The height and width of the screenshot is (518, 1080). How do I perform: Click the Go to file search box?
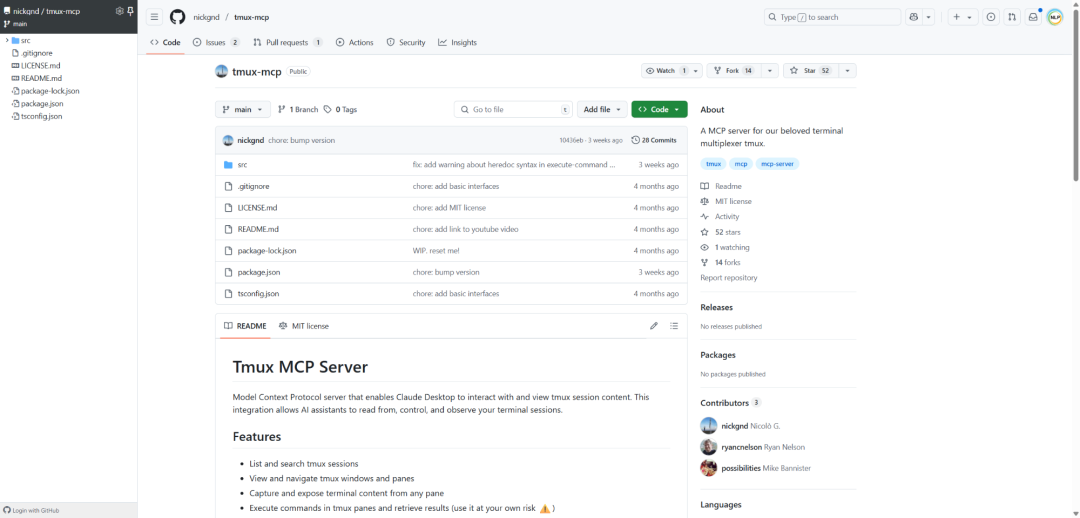(x=513, y=110)
